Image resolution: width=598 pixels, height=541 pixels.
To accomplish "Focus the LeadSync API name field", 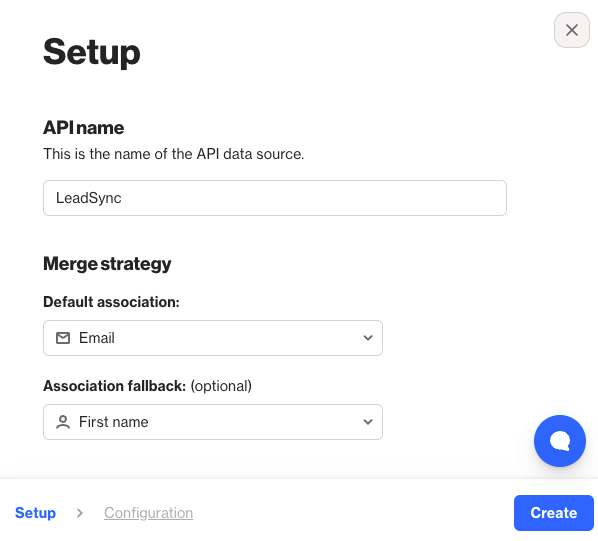I will (275, 198).
